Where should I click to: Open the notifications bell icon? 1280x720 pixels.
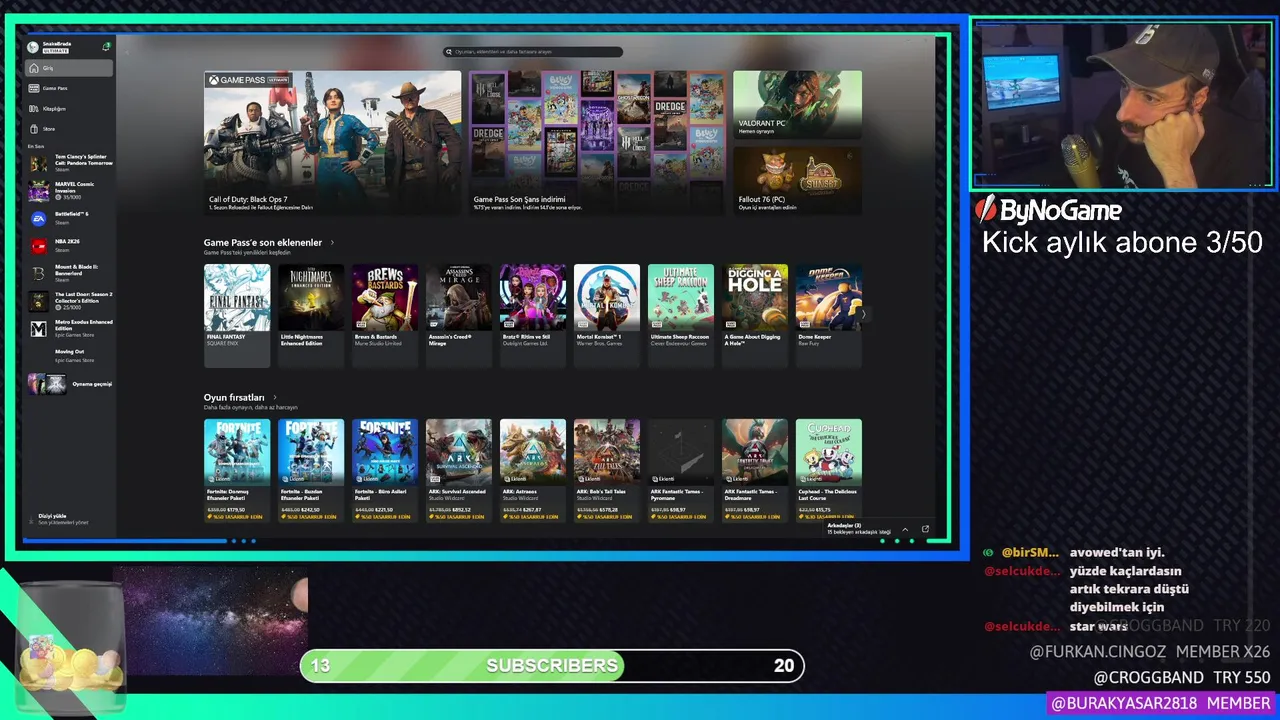[106, 46]
